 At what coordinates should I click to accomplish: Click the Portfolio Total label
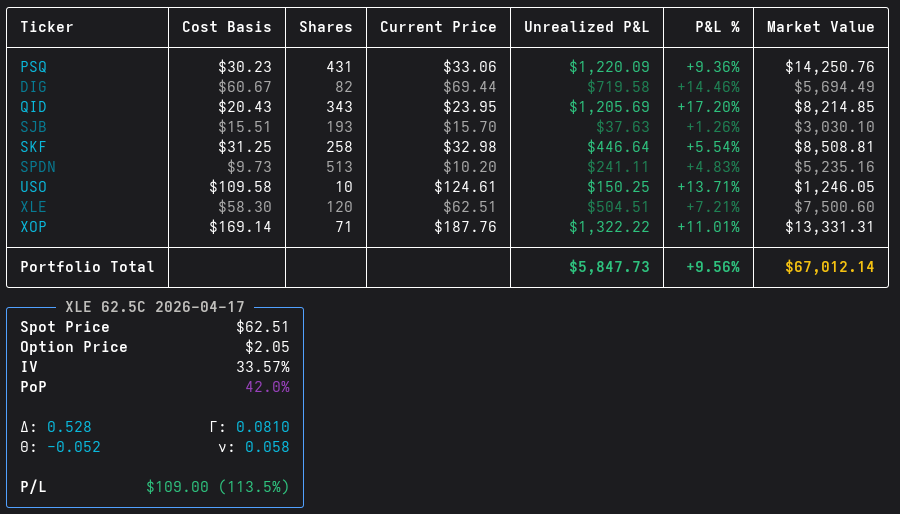point(87,267)
